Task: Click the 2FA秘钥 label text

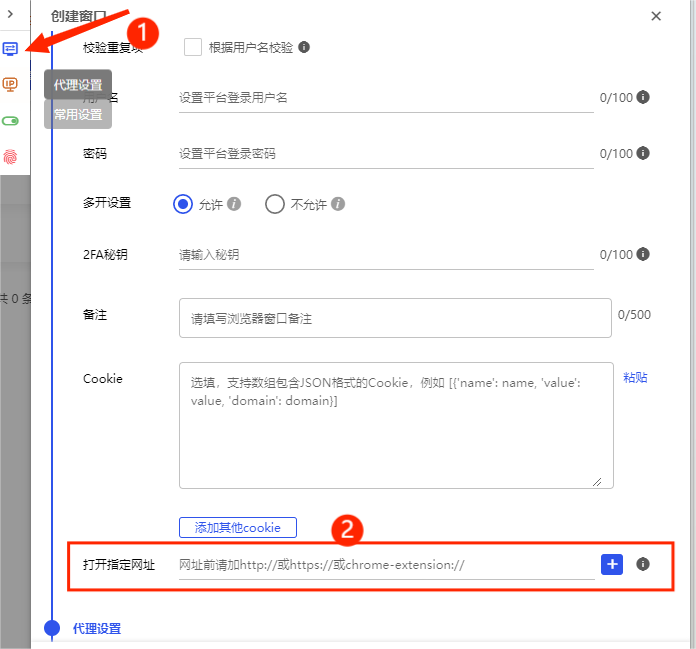Action: click(x=105, y=254)
